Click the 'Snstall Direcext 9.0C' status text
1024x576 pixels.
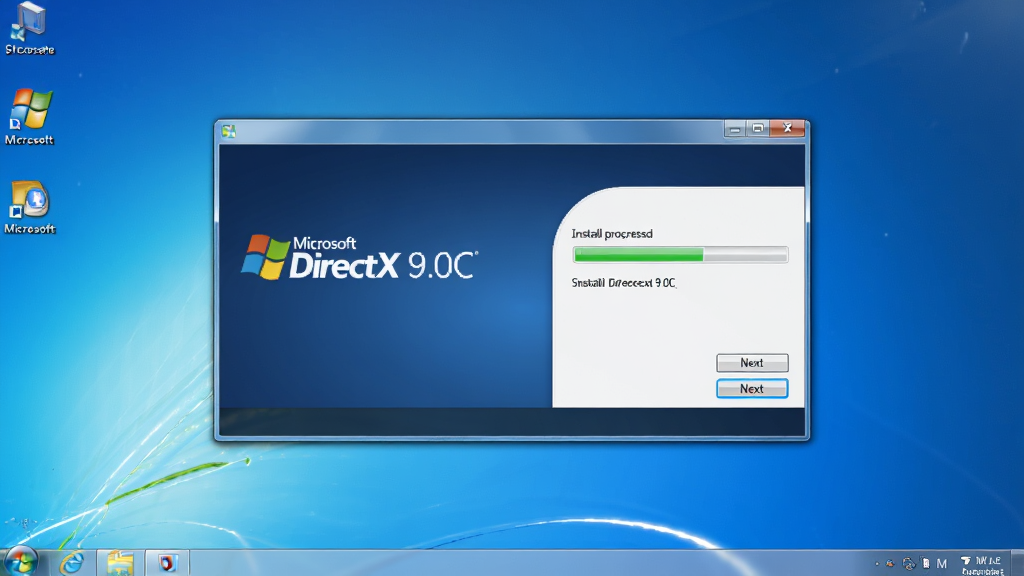click(624, 283)
